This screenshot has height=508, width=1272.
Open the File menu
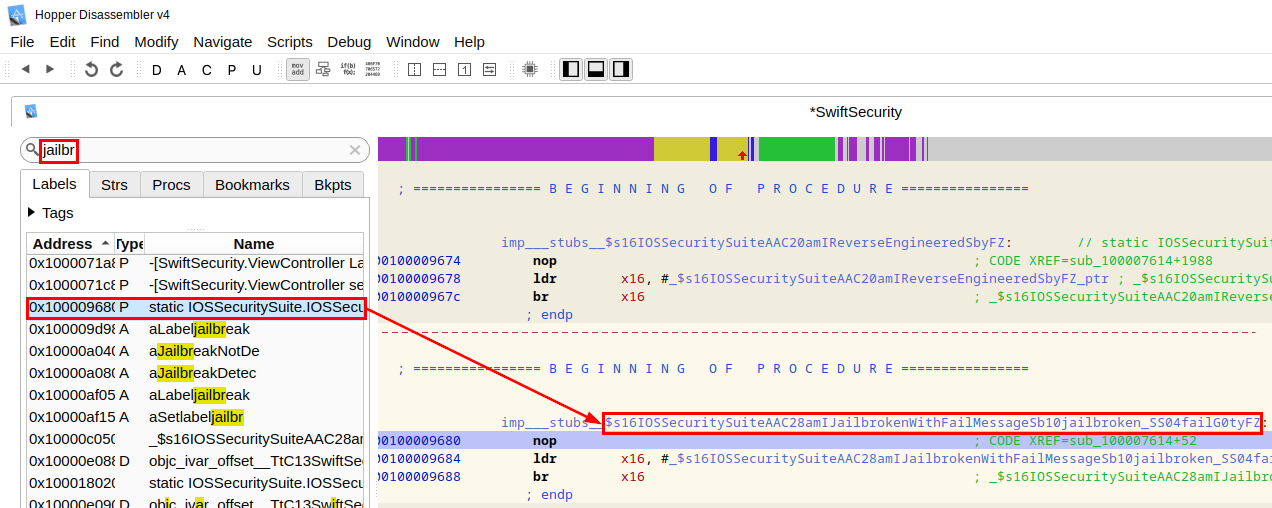point(22,42)
